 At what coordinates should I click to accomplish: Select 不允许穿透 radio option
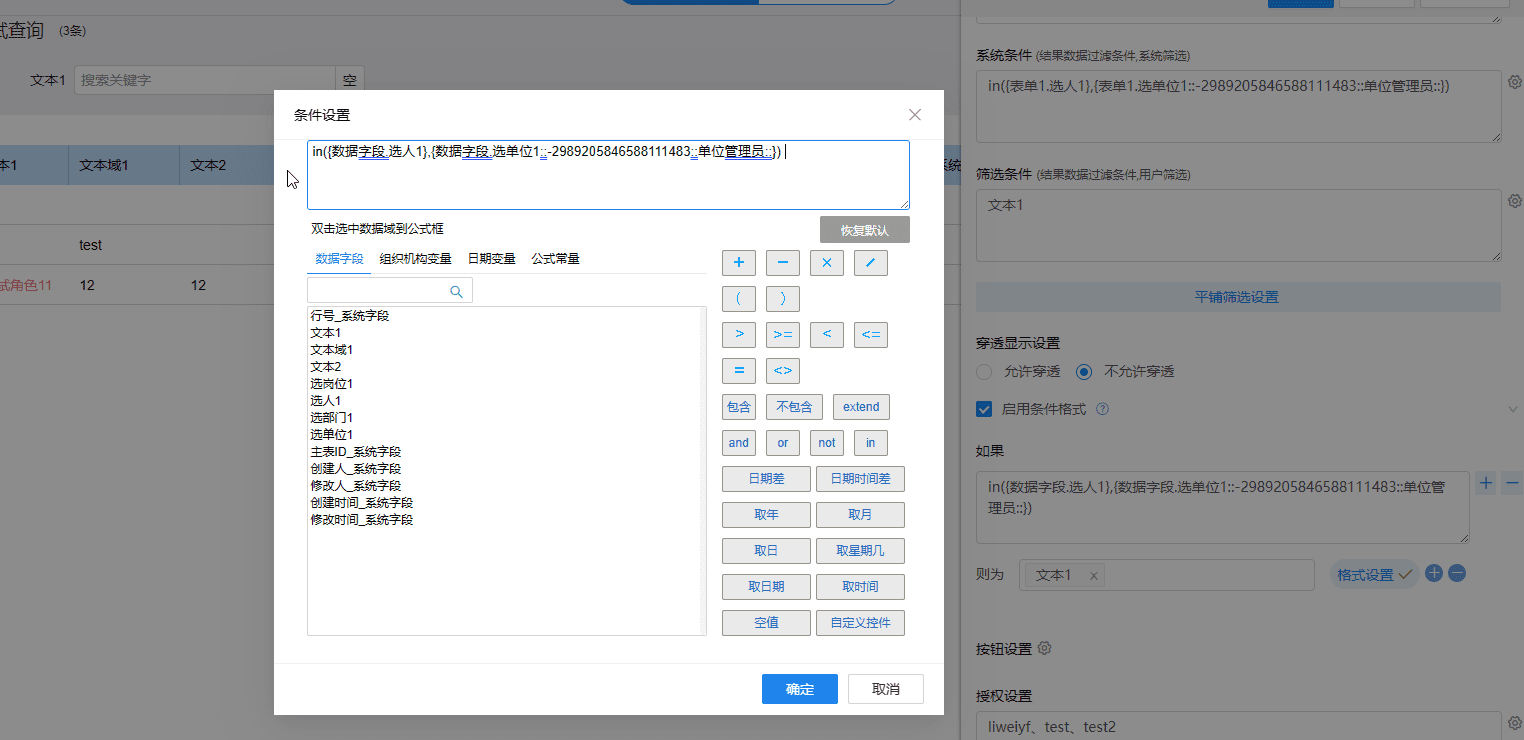coord(1083,371)
